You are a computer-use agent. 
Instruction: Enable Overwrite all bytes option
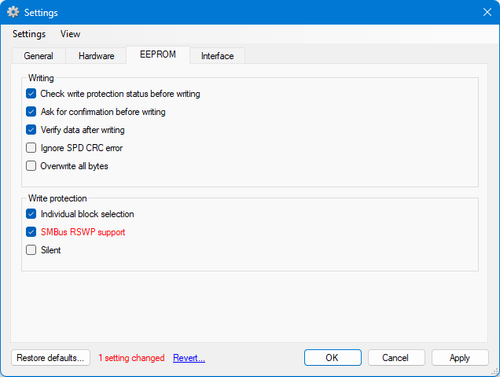tap(31, 166)
